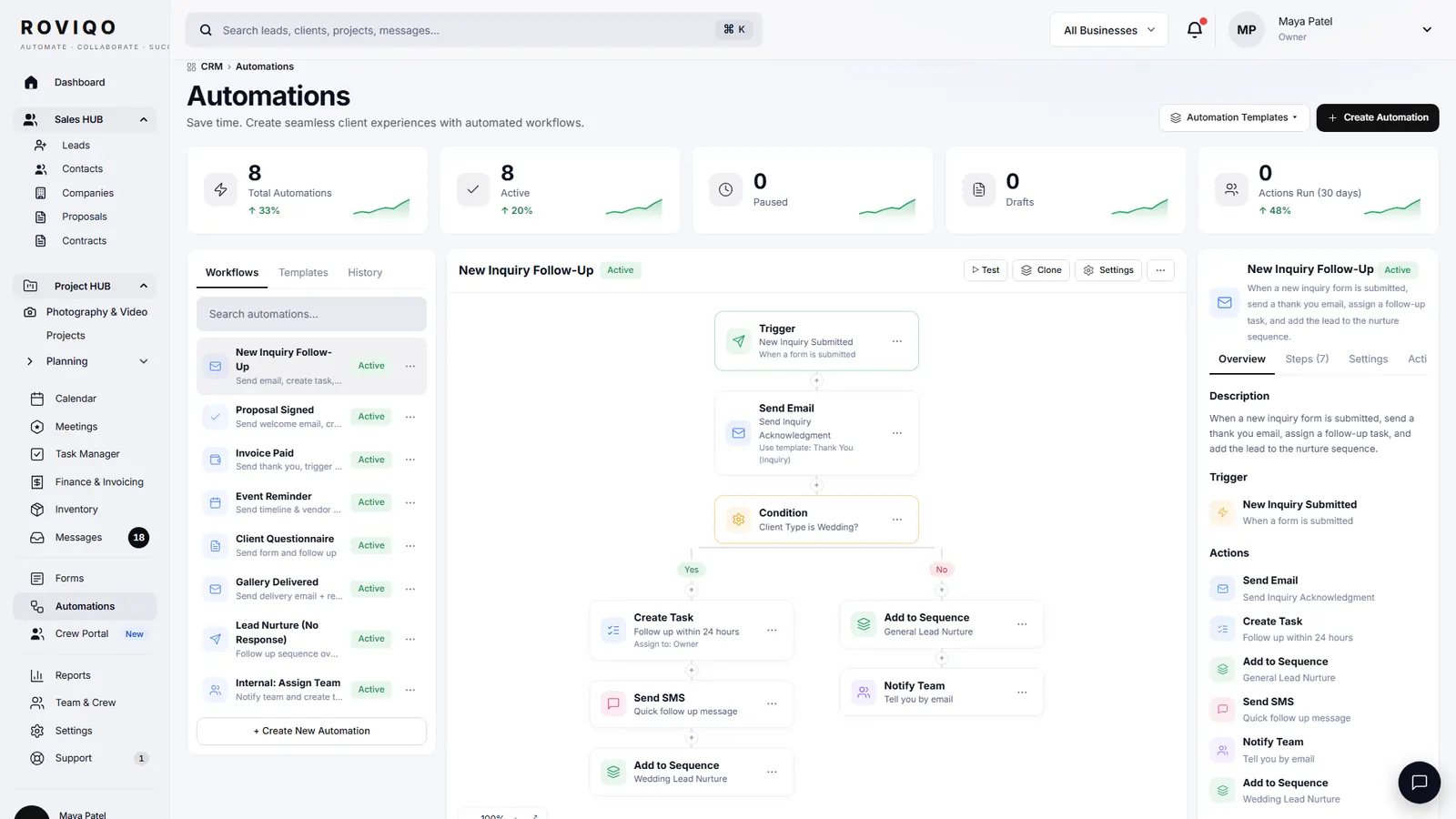Image resolution: width=1456 pixels, height=819 pixels.
Task: Click the Notify Team node's people icon
Action: (864, 693)
